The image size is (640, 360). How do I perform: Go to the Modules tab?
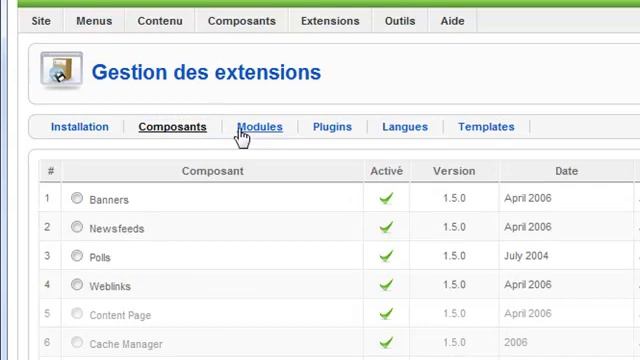(260, 127)
